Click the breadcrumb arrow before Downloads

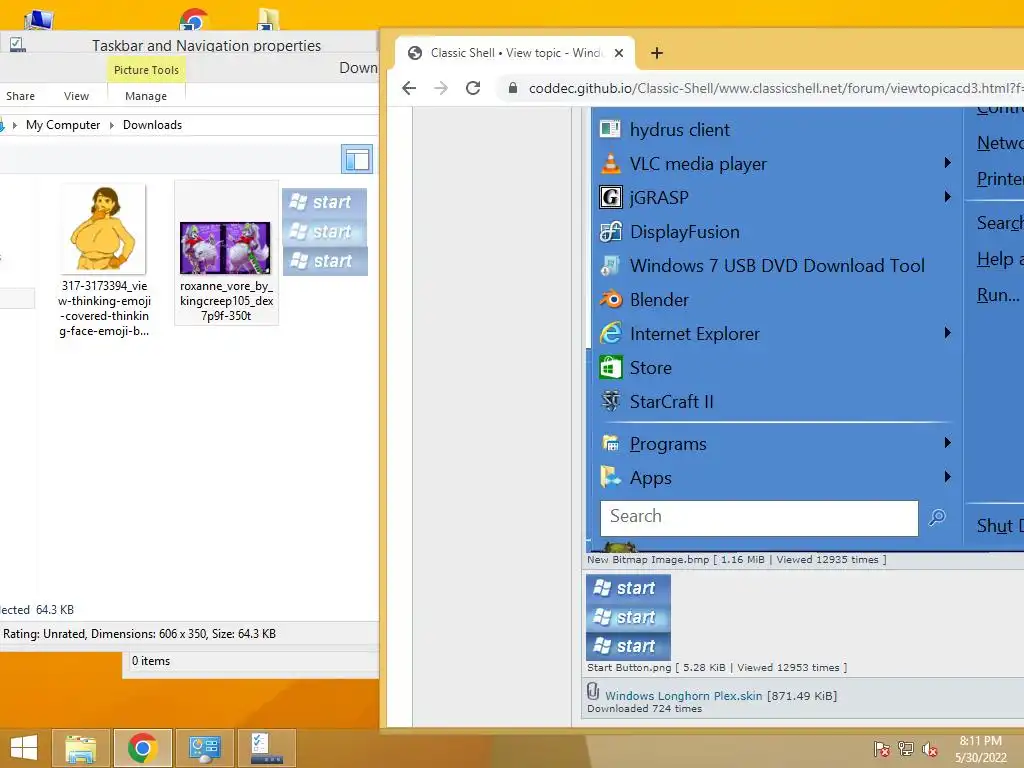(x=112, y=125)
